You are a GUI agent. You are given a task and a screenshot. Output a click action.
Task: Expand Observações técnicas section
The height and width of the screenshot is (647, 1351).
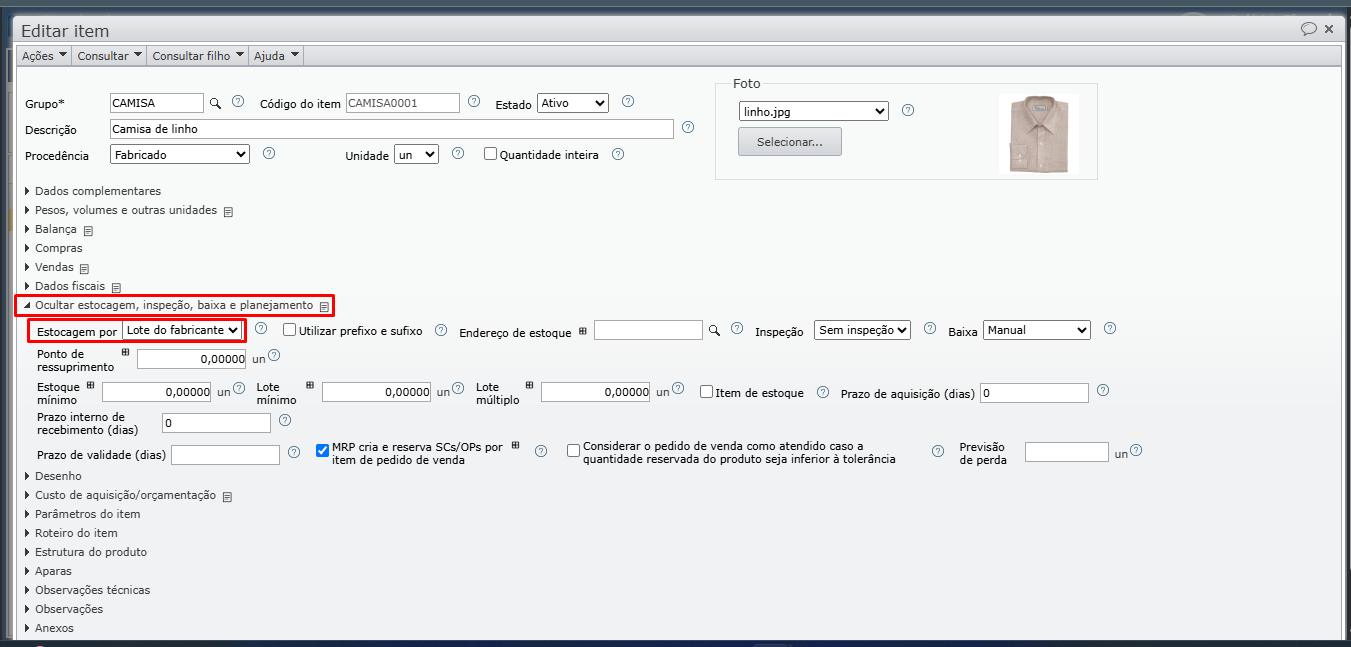[87, 590]
